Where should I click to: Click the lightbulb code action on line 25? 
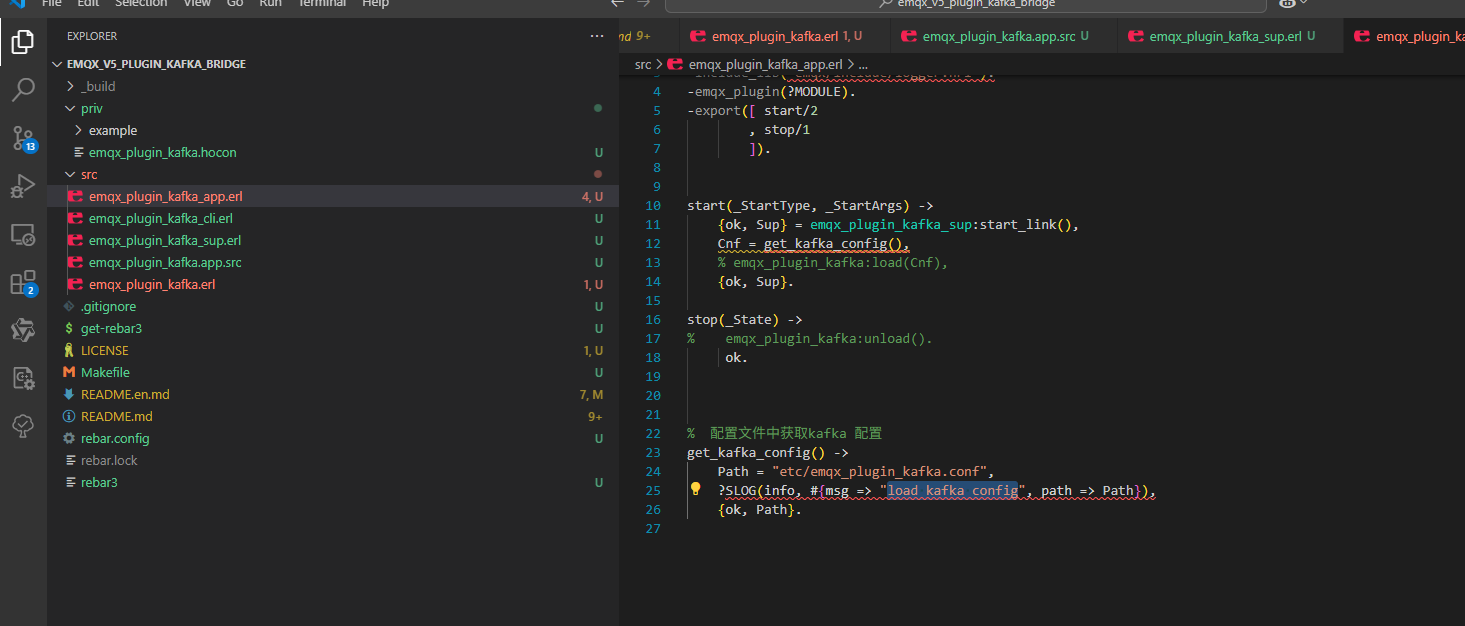point(695,490)
